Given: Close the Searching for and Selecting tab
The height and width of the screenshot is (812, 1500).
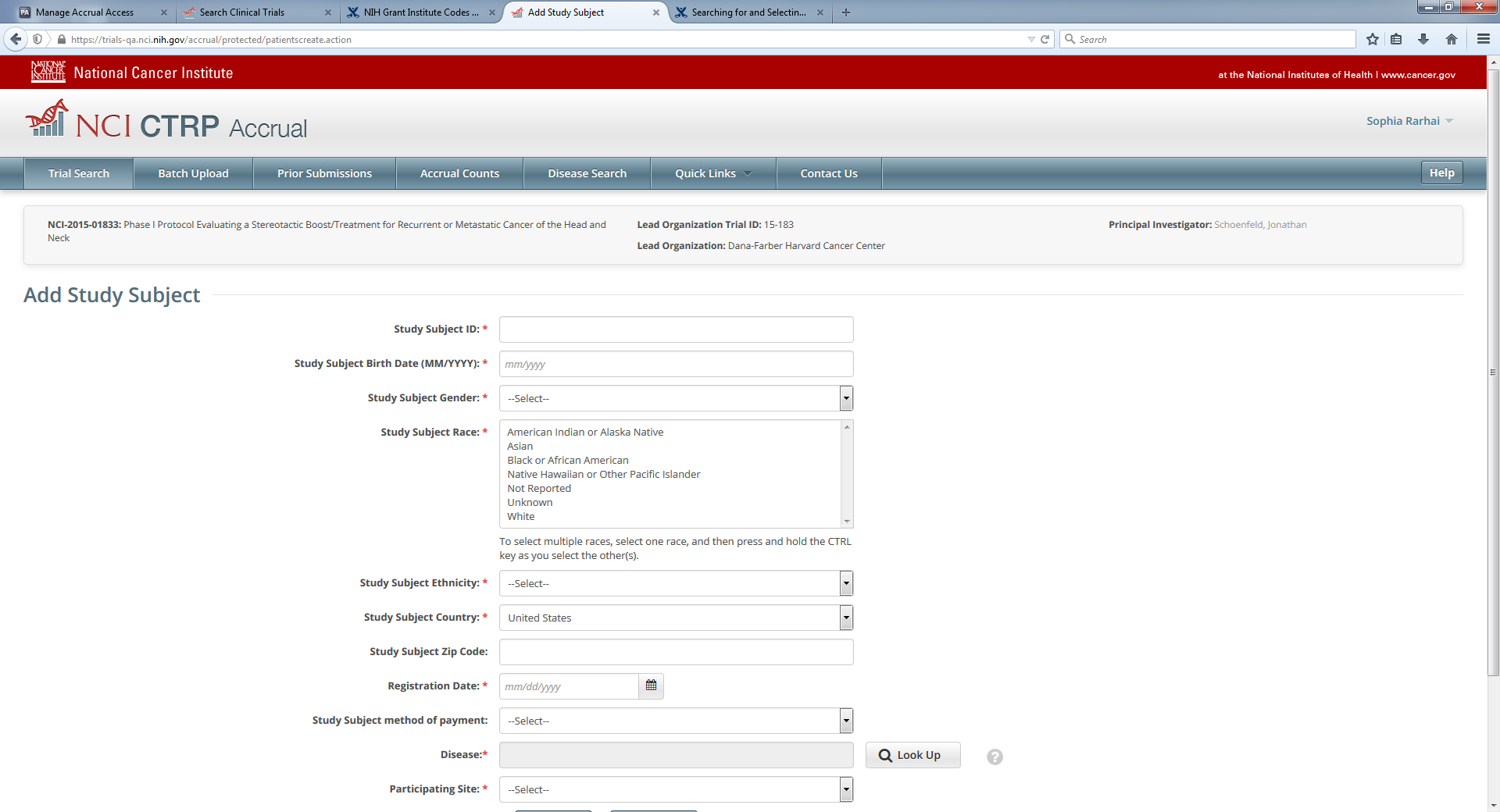Looking at the screenshot, I should (820, 12).
